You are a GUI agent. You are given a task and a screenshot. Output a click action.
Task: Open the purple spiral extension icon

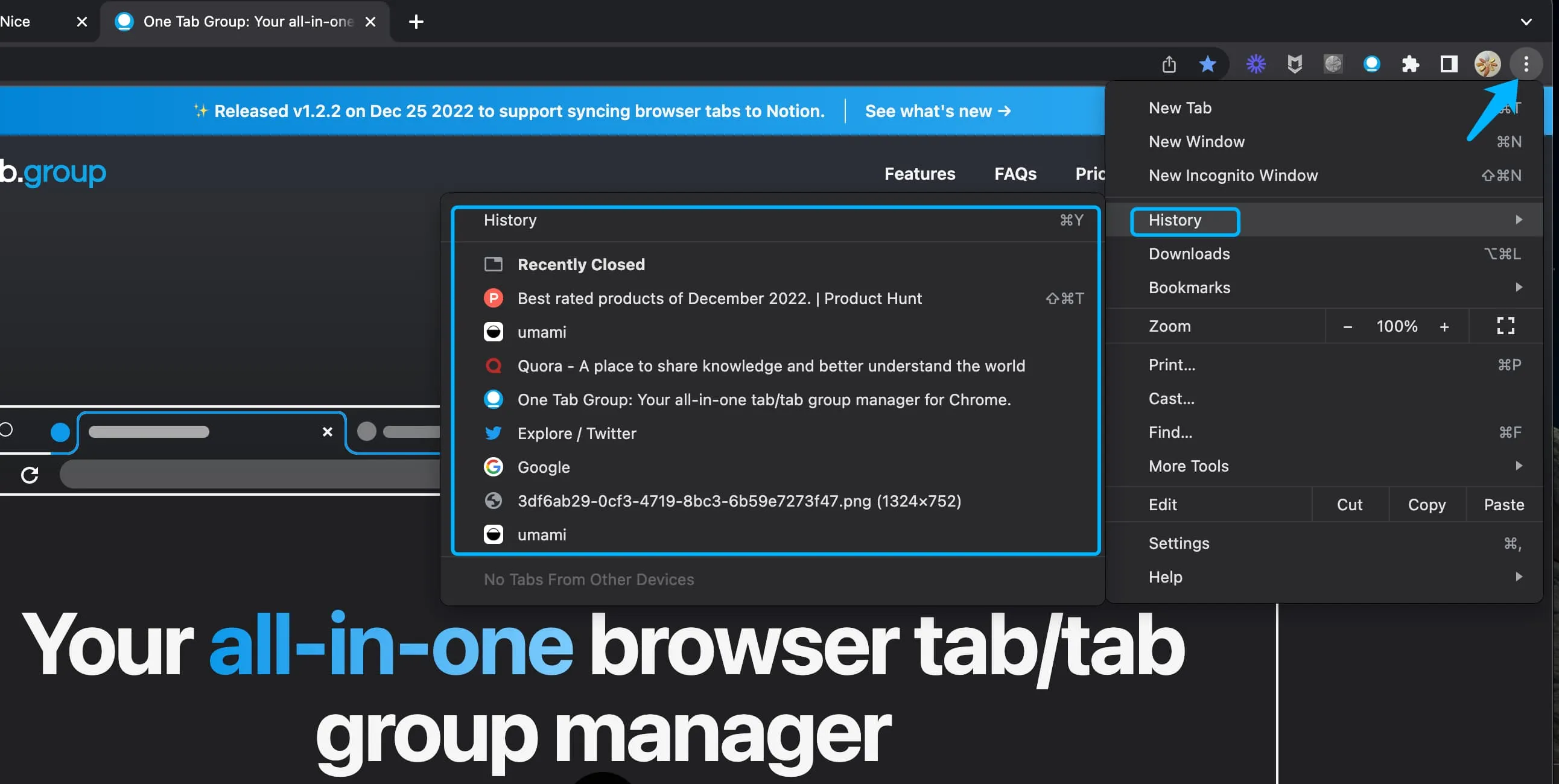1255,64
